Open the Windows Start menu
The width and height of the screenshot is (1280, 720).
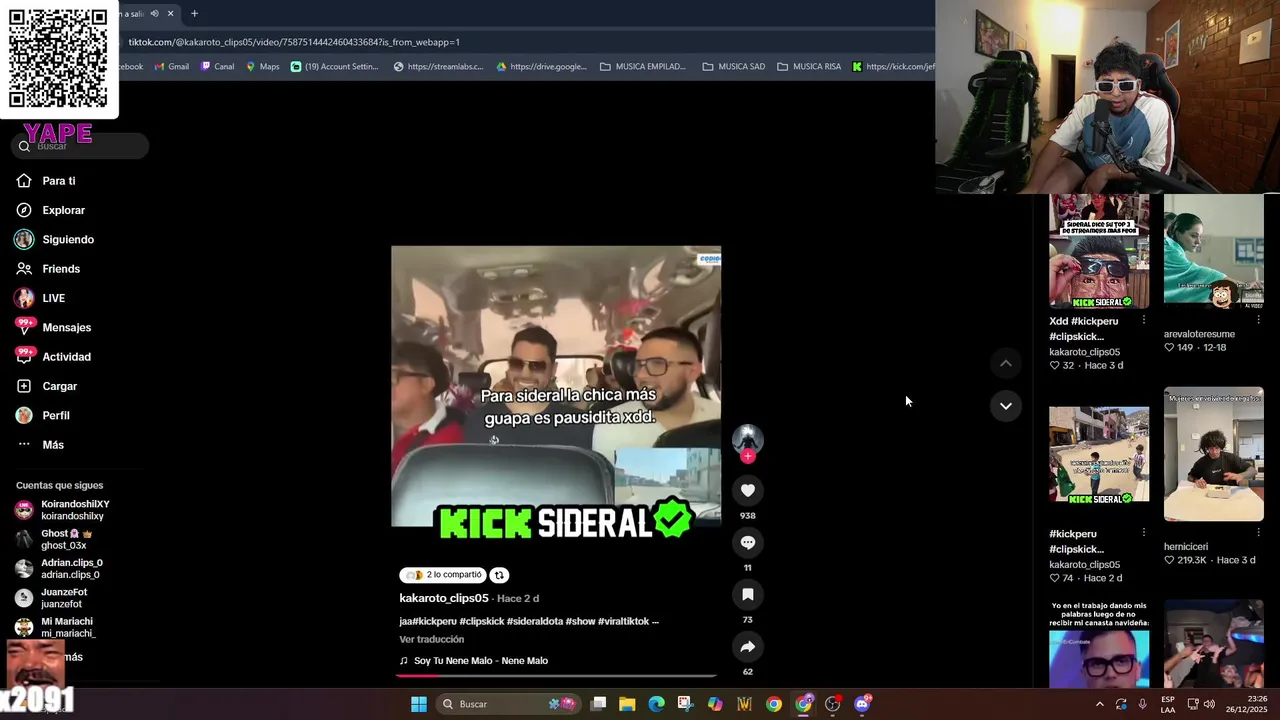pos(419,704)
